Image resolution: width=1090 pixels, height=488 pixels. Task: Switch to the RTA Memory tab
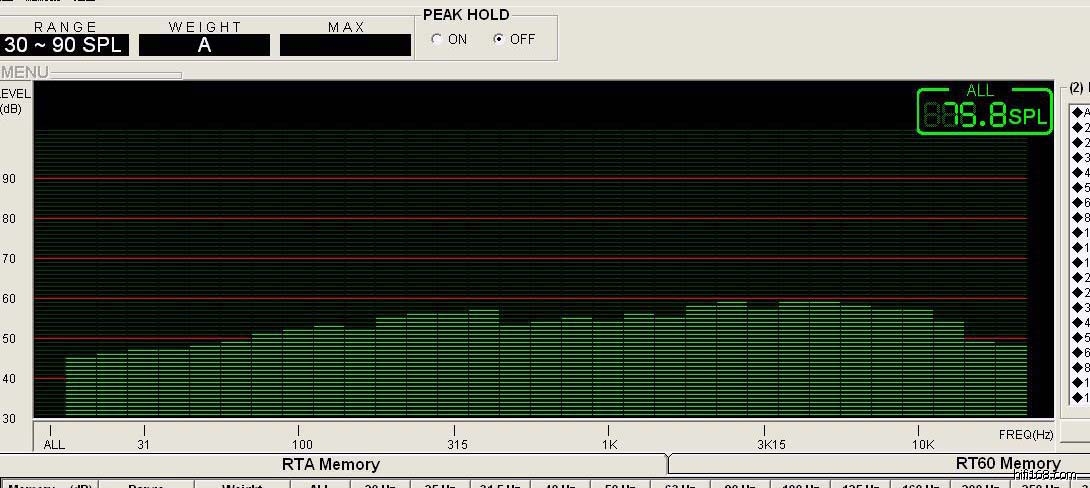331,464
